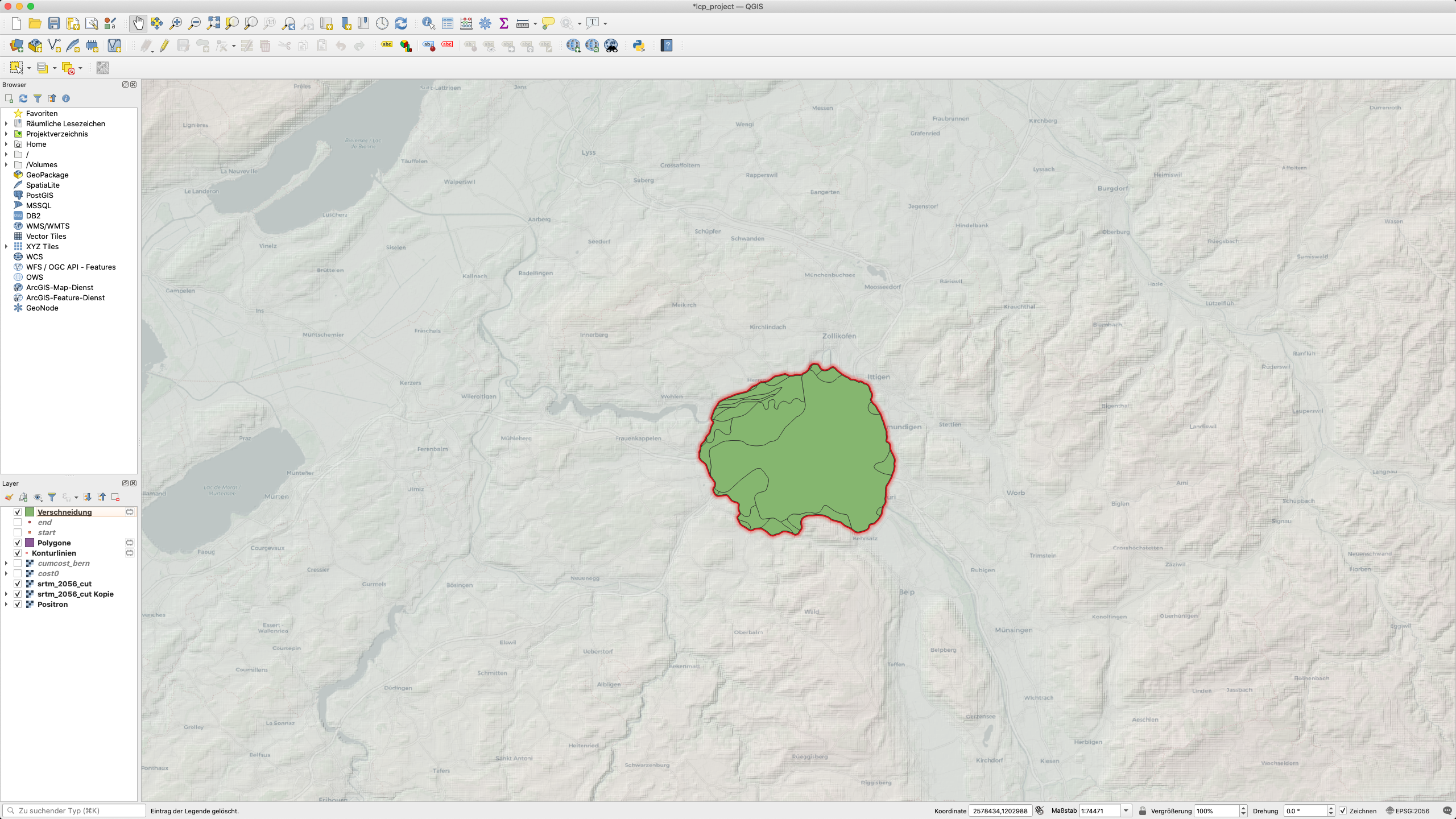This screenshot has width=1456, height=819.
Task: Uncheck the Zeichnen render checkbox
Action: click(1343, 810)
